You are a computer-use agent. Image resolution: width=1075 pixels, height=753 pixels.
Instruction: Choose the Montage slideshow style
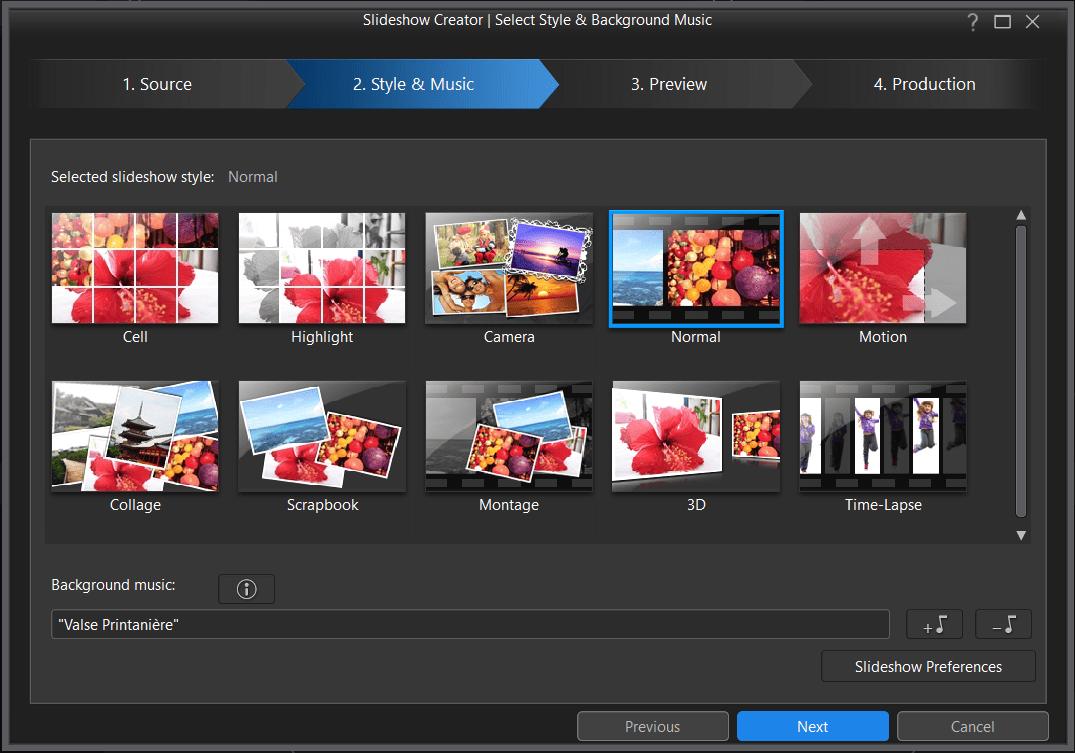pyautogui.click(x=509, y=436)
